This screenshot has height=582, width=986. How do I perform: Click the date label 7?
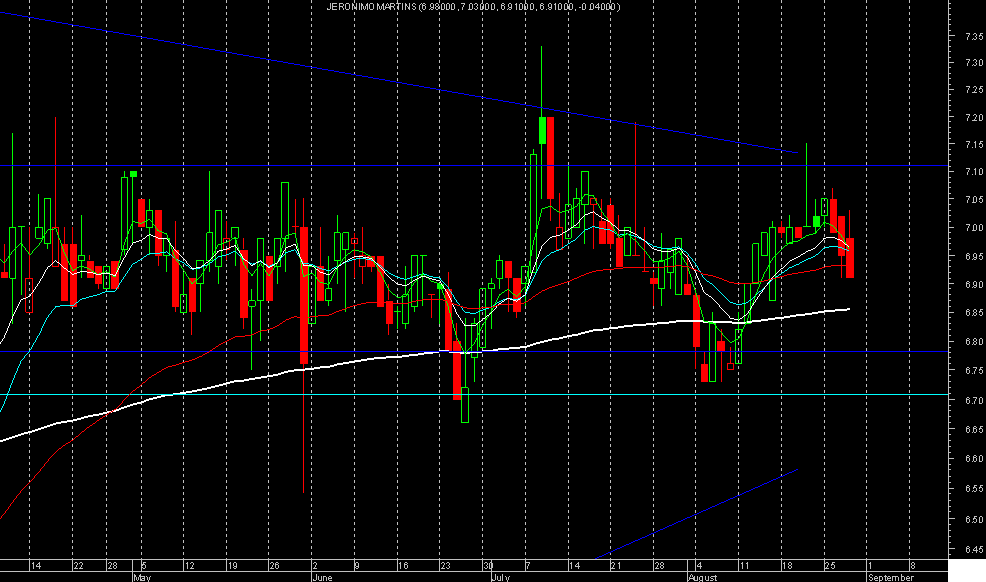tap(528, 566)
